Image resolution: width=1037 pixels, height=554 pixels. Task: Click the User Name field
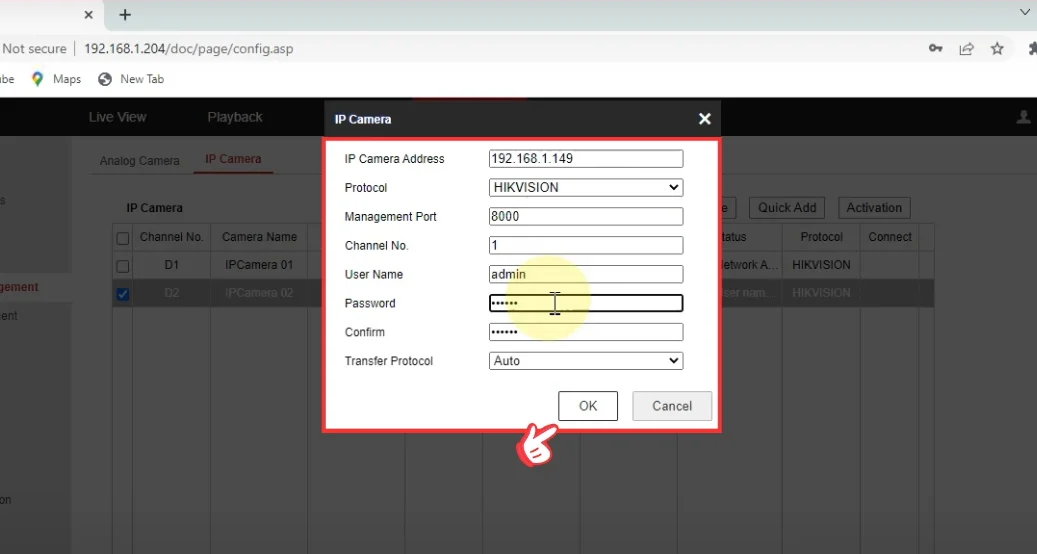(x=586, y=274)
